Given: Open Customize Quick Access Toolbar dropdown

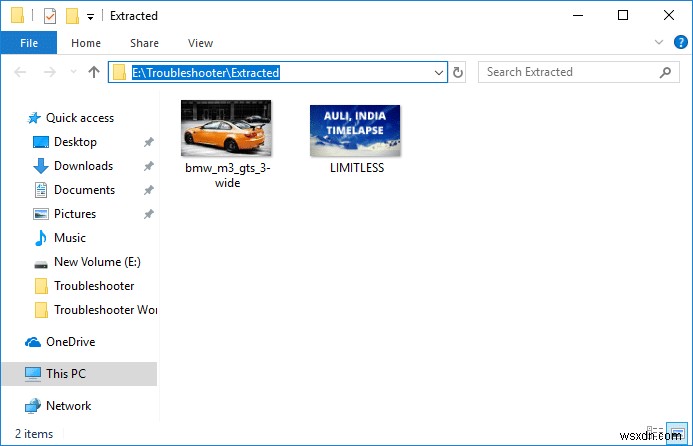Looking at the screenshot, I should click(x=90, y=17).
